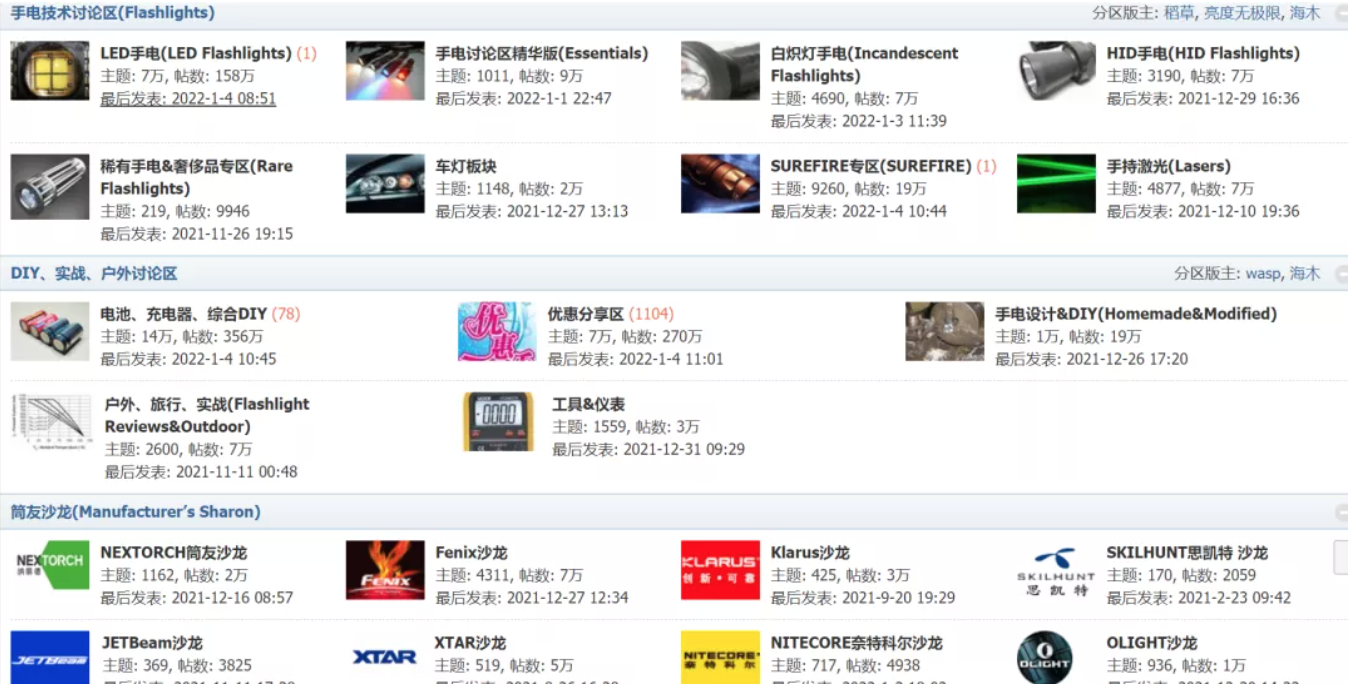1356x688 pixels.
Task: Open the 电池、充电器、综合DIY title link
Action: [184, 314]
